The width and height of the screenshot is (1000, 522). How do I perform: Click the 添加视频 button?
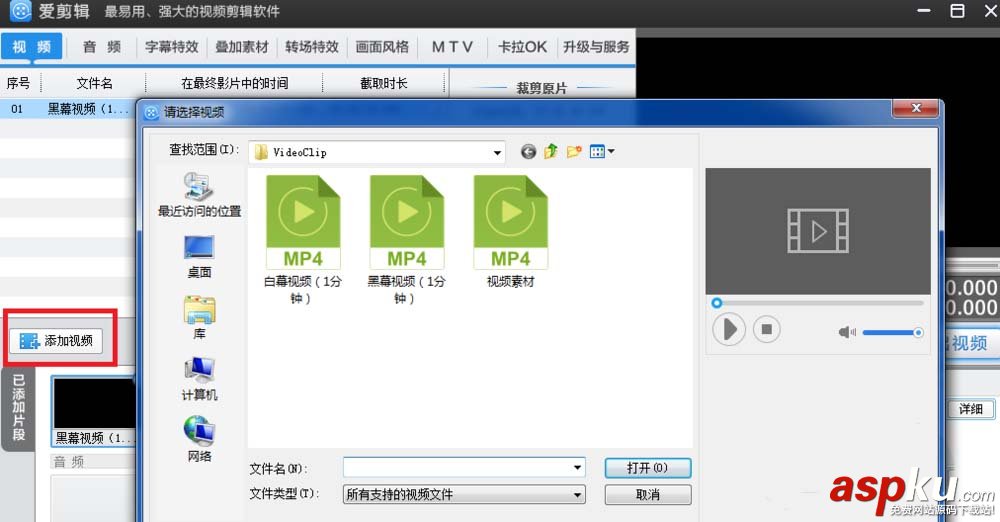[x=57, y=341]
